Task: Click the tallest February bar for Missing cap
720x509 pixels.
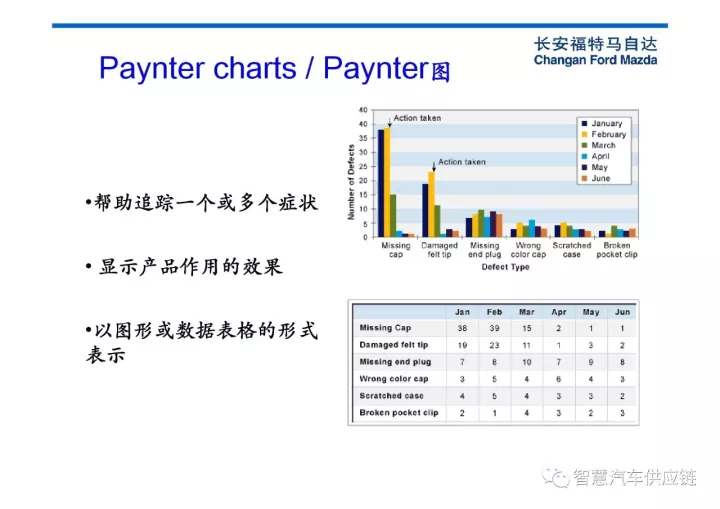Action: click(387, 182)
